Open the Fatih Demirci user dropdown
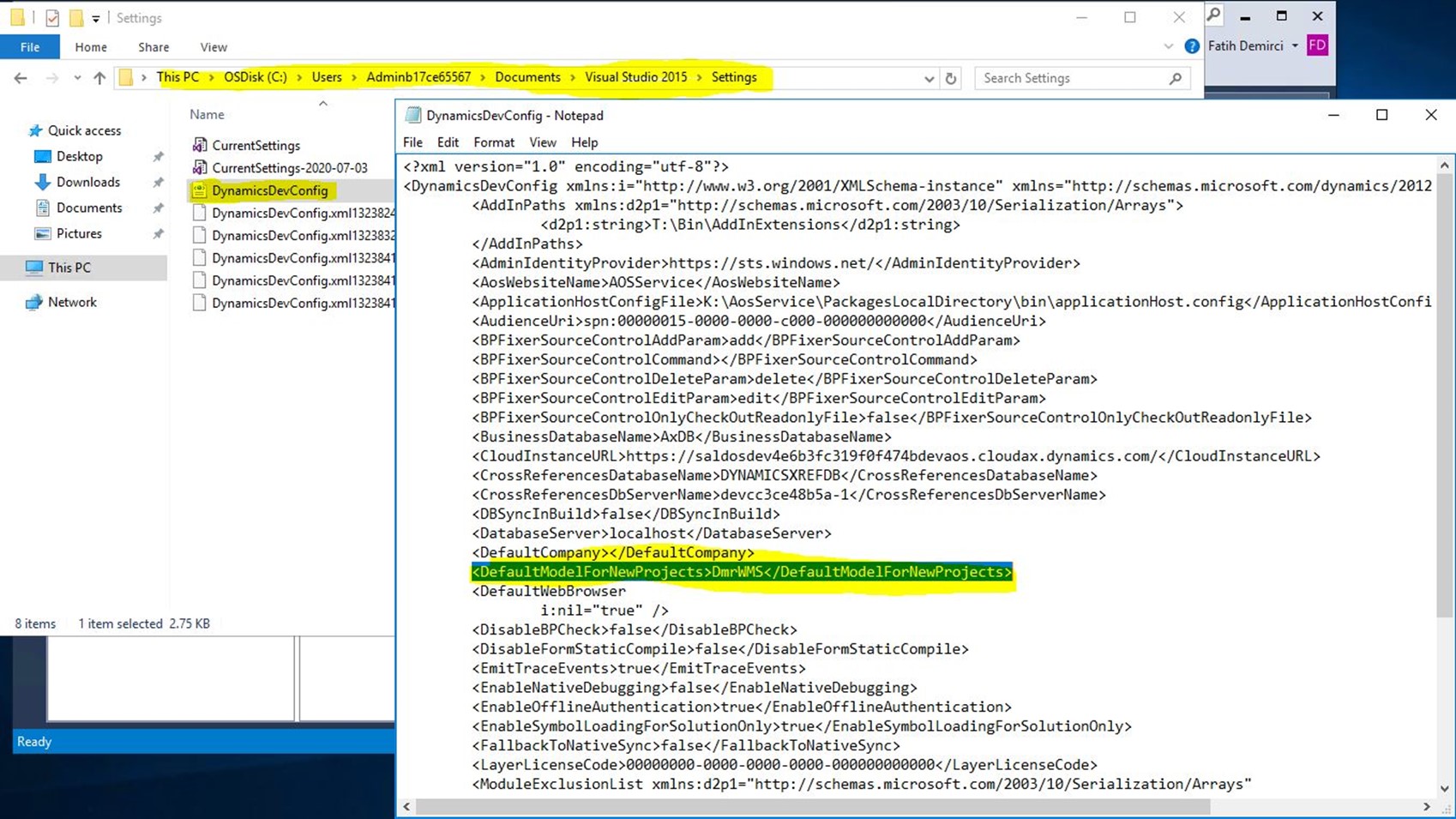 [x=1295, y=46]
